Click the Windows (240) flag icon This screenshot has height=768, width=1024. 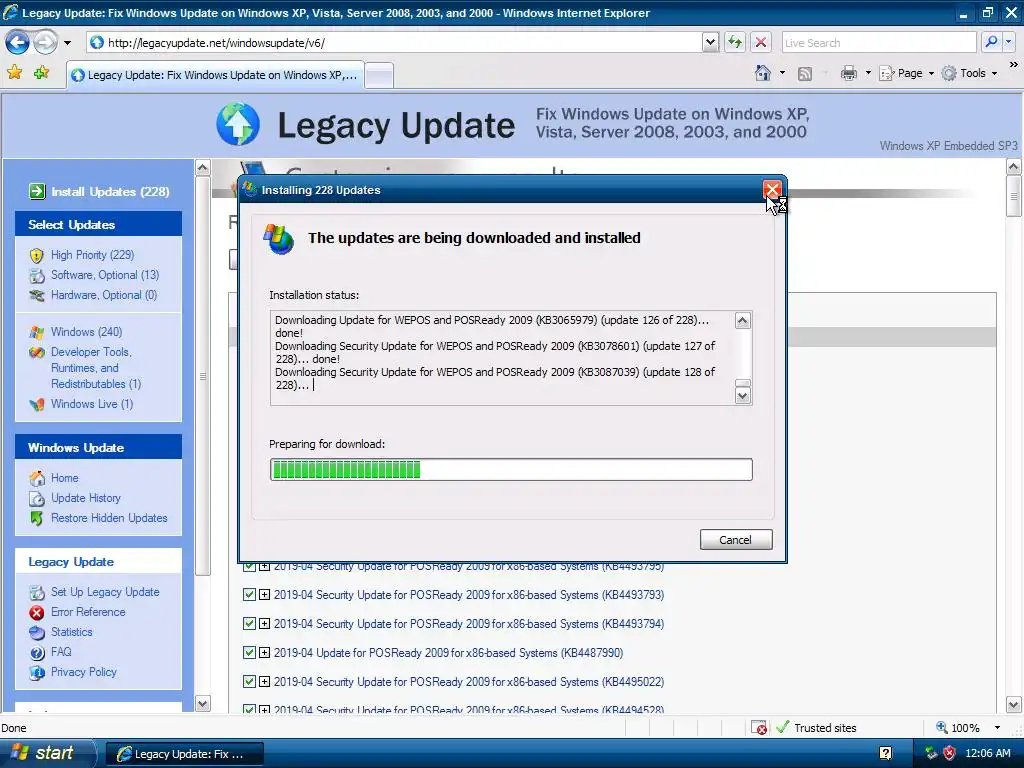pos(37,332)
